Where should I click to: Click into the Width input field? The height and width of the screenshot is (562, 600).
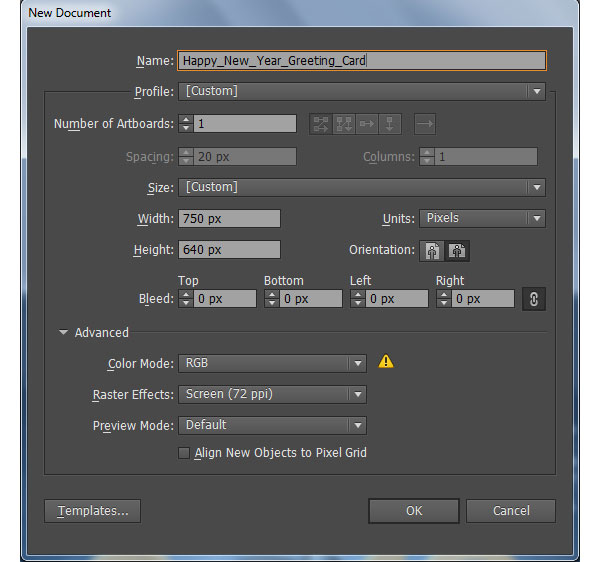(x=229, y=218)
